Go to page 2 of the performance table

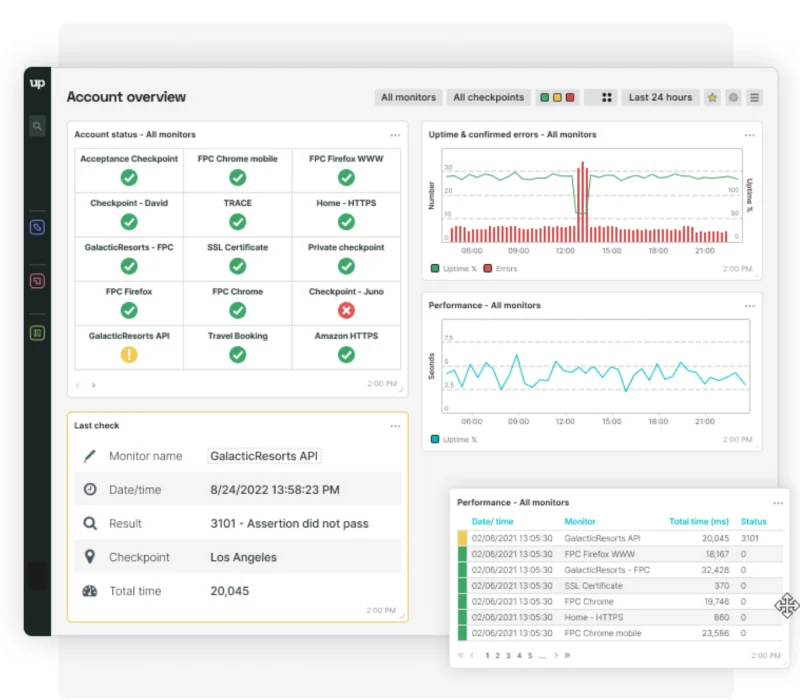[x=497, y=655]
